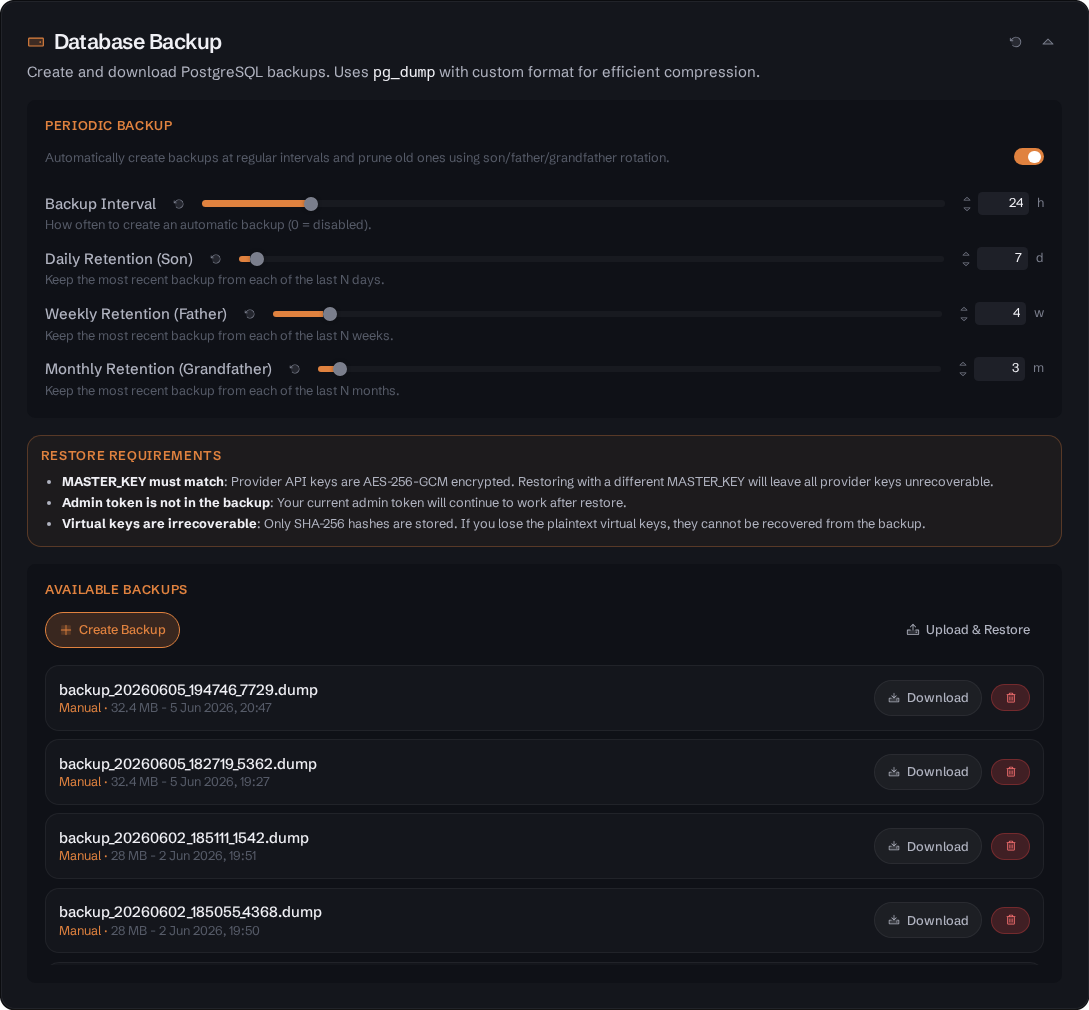The width and height of the screenshot is (1089, 1010).
Task: Click the Backup Interval slider handle
Action: 311,204
